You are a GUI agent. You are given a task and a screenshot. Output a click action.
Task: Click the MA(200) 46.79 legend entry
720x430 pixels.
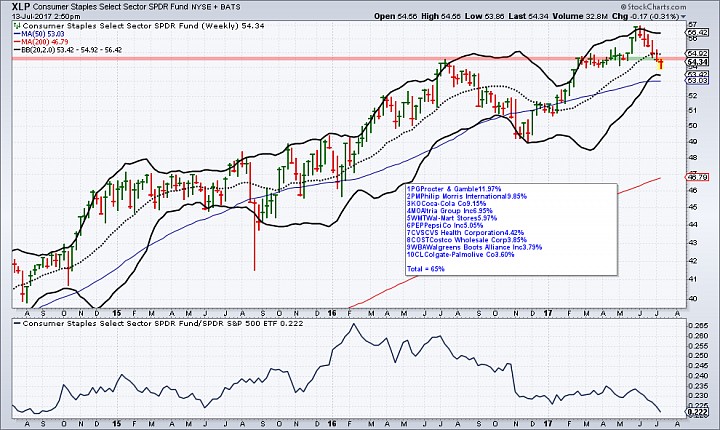point(45,42)
